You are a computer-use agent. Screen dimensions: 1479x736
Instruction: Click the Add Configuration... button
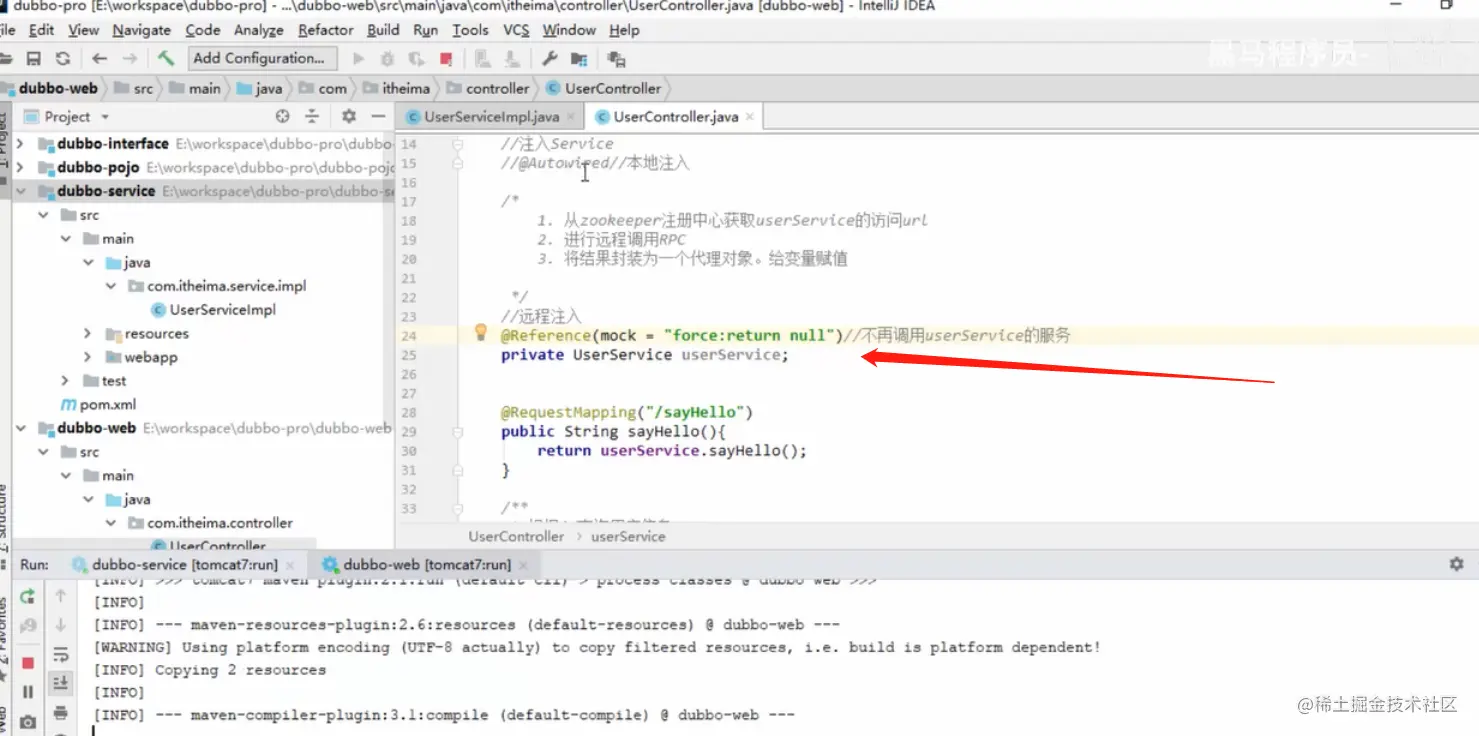[x=263, y=58]
